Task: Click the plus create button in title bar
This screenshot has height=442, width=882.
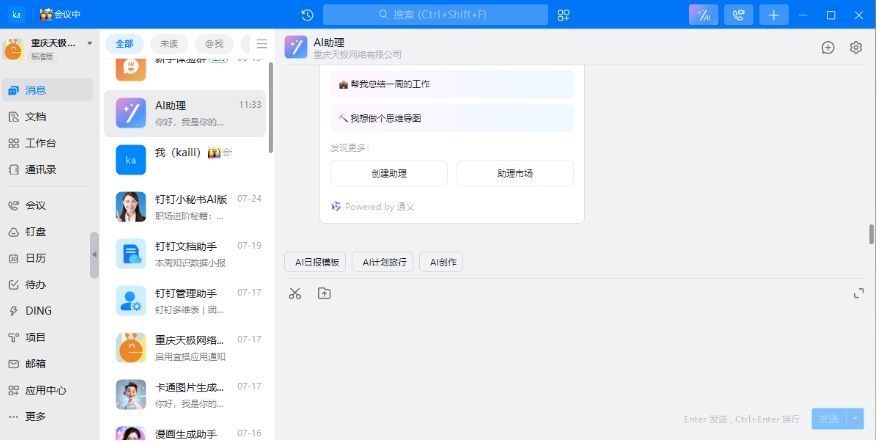Action: [x=774, y=15]
